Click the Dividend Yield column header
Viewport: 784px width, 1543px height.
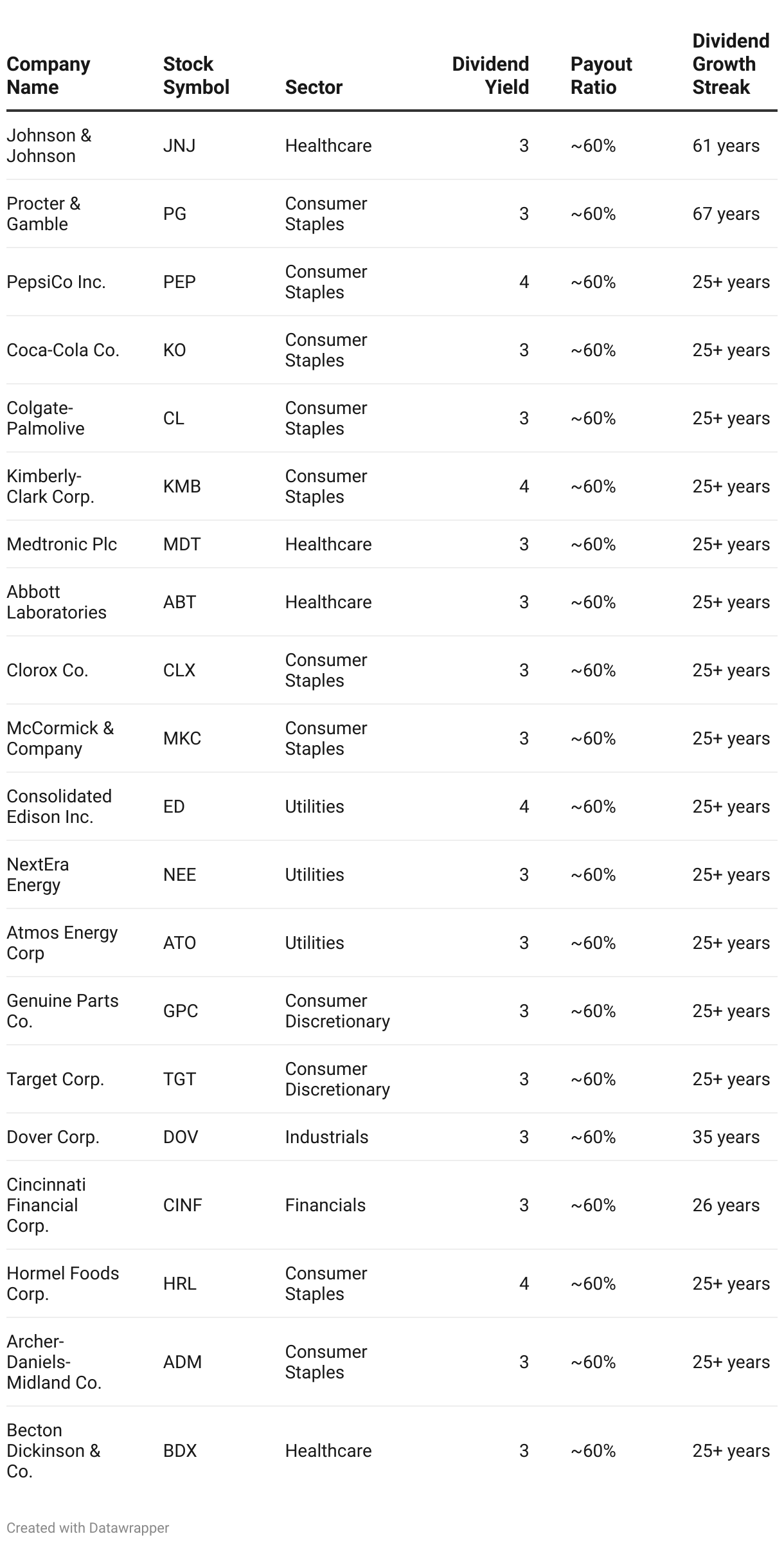click(x=490, y=75)
